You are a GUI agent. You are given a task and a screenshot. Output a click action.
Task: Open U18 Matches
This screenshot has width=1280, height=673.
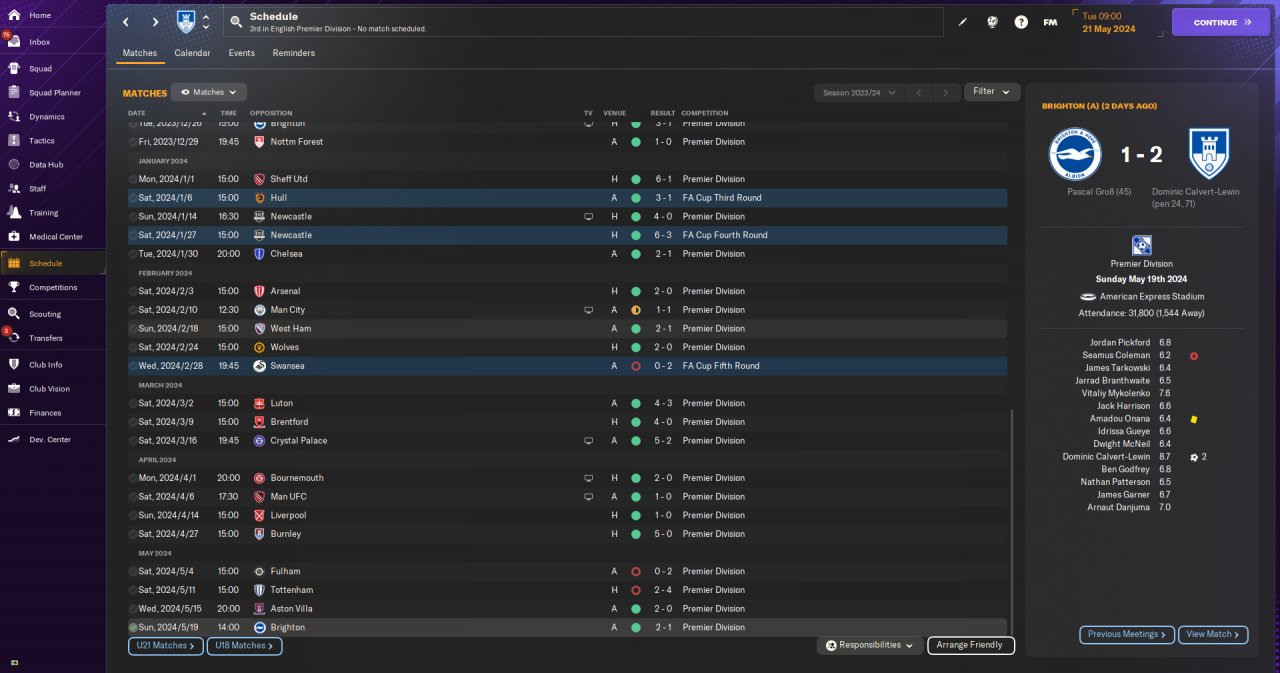point(244,646)
